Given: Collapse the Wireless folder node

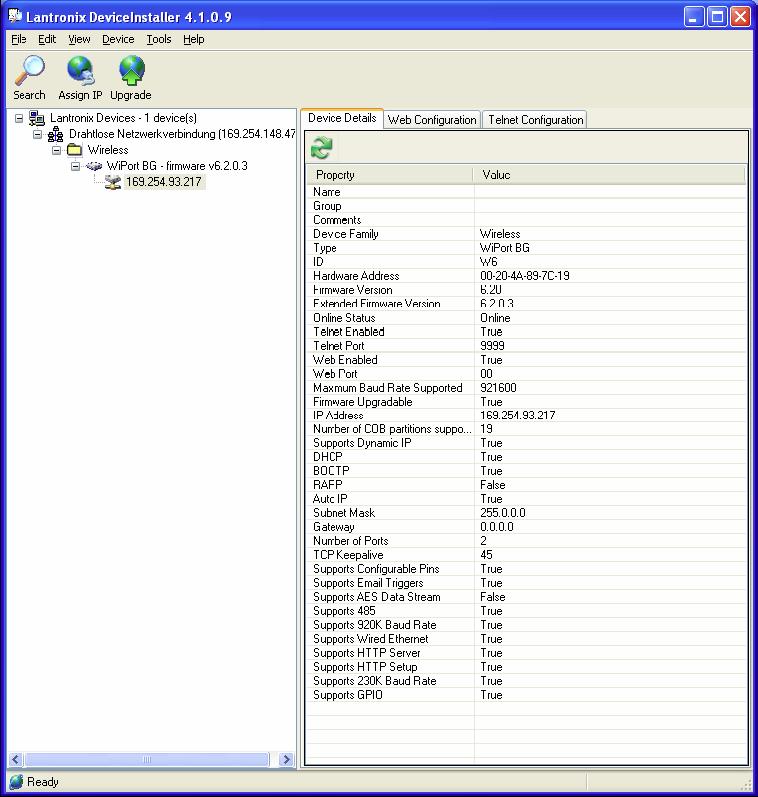Looking at the screenshot, I should click(56, 150).
